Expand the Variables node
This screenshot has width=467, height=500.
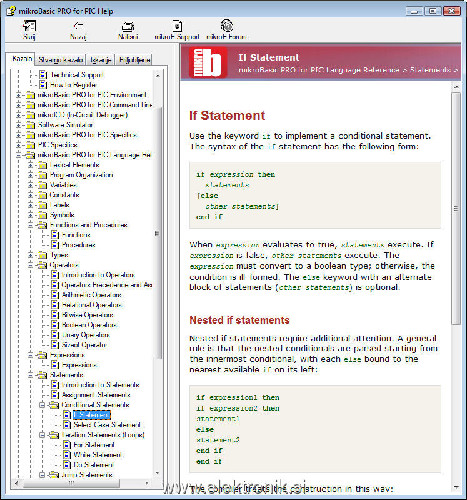click(31, 185)
